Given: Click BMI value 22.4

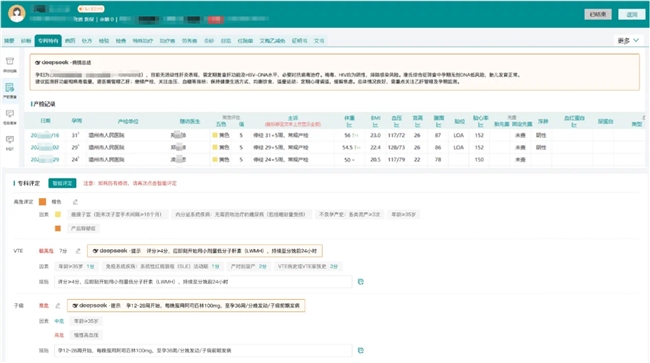Looking at the screenshot, I should (x=375, y=148).
